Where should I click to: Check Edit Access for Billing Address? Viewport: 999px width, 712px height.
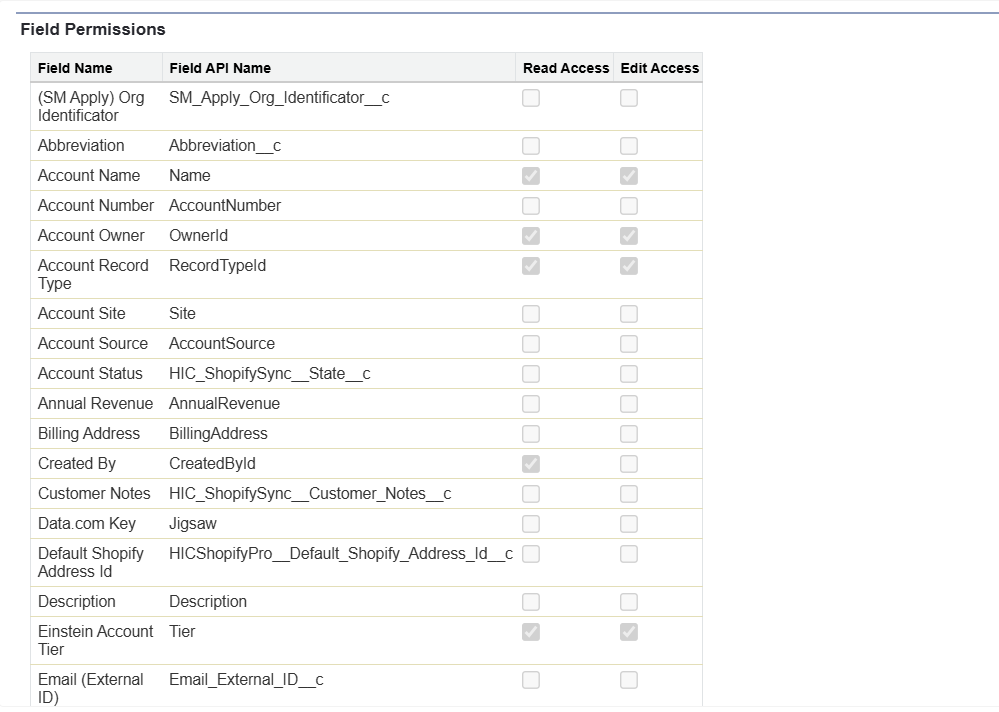[x=629, y=434]
